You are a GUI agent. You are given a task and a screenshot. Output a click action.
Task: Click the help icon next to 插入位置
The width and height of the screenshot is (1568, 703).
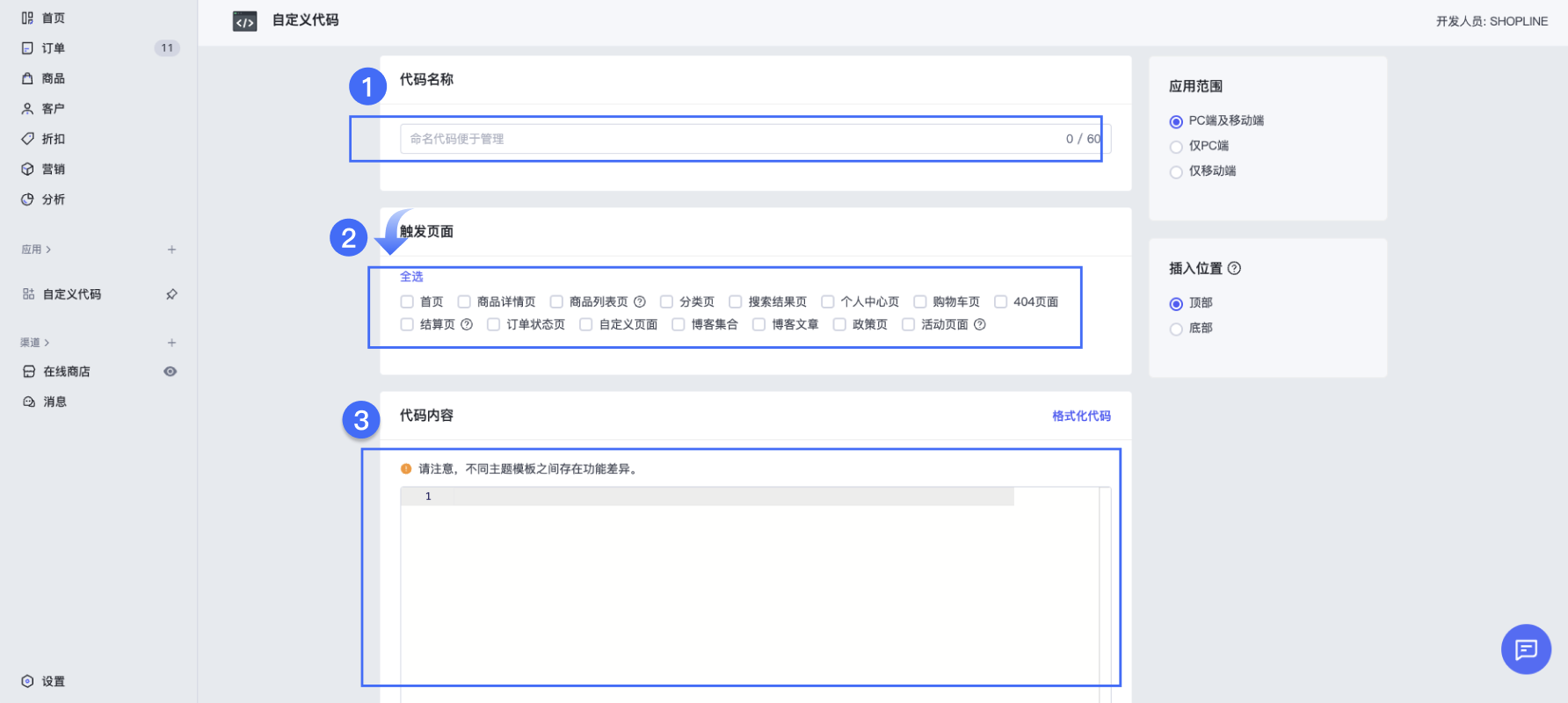point(1234,269)
